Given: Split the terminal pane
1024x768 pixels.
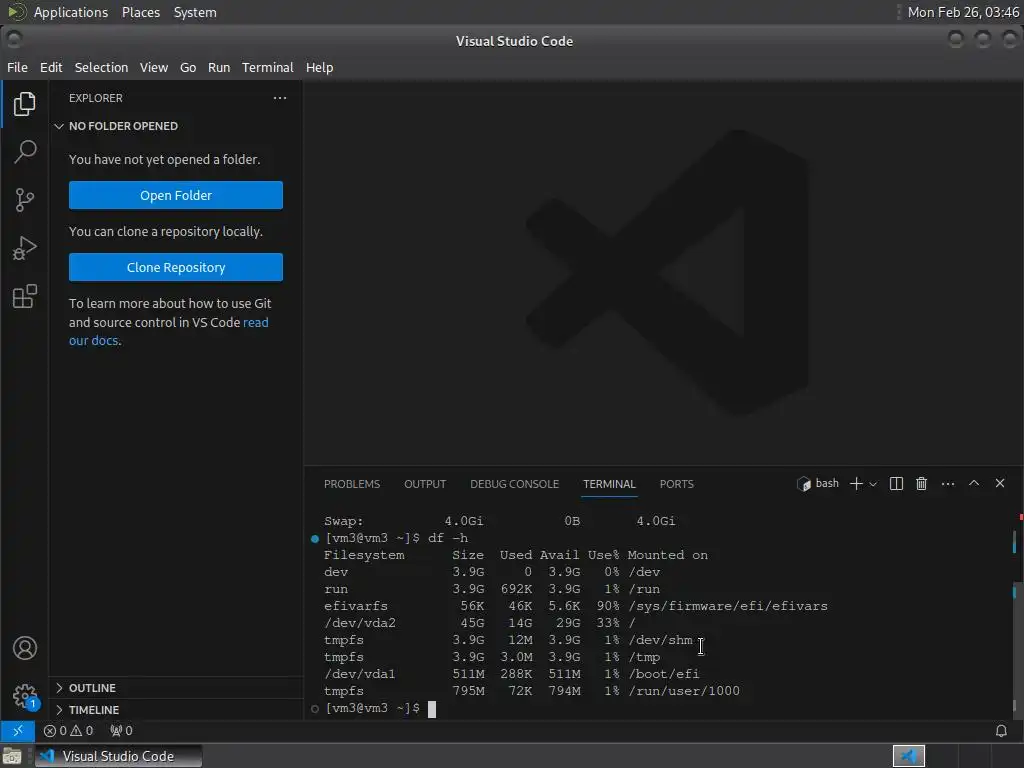Looking at the screenshot, I should click(x=896, y=484).
